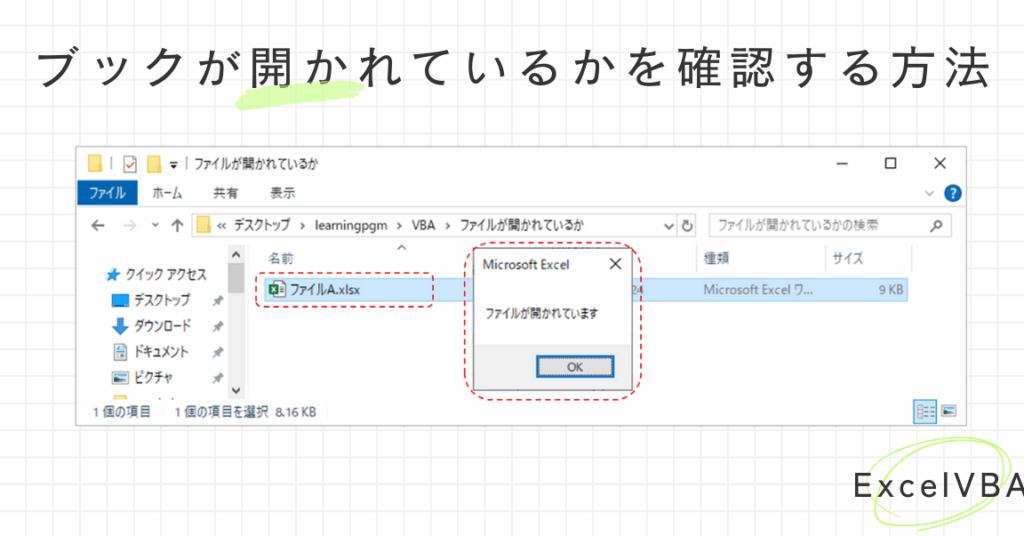
Task: Open the 表示 ribbon tab
Action: point(282,193)
